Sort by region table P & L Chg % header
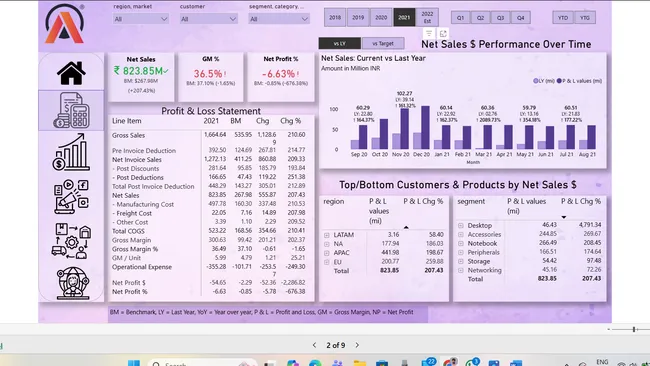This screenshot has width=650, height=366. tap(423, 201)
